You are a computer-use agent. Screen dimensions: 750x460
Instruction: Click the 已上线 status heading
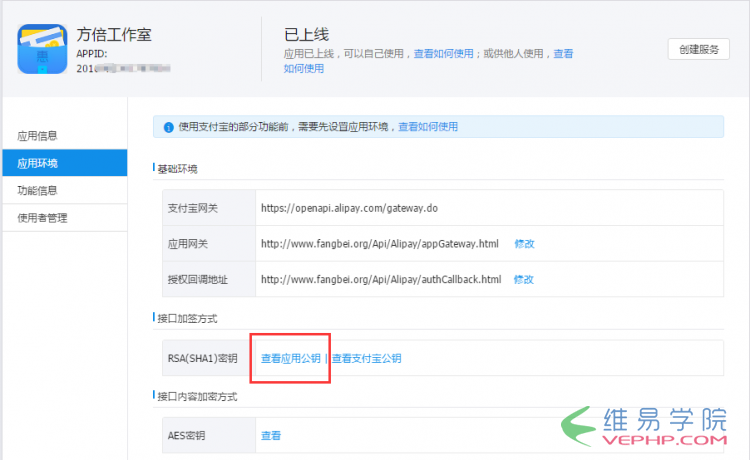306,34
